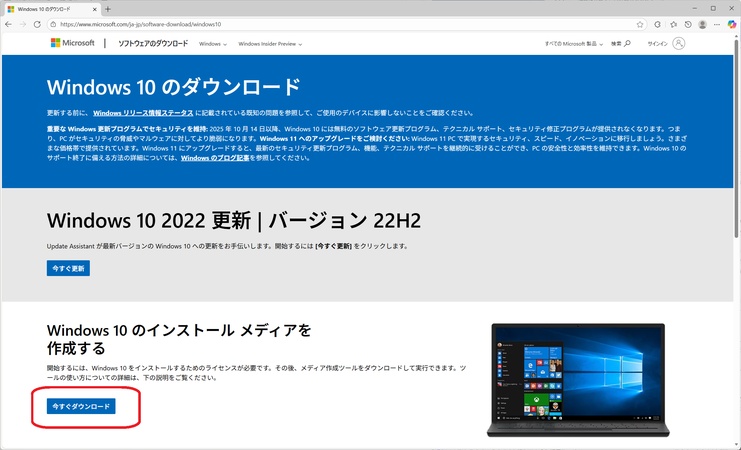Click the site lock icon in the address bar
Screen dimensions: 741x450
point(53,25)
